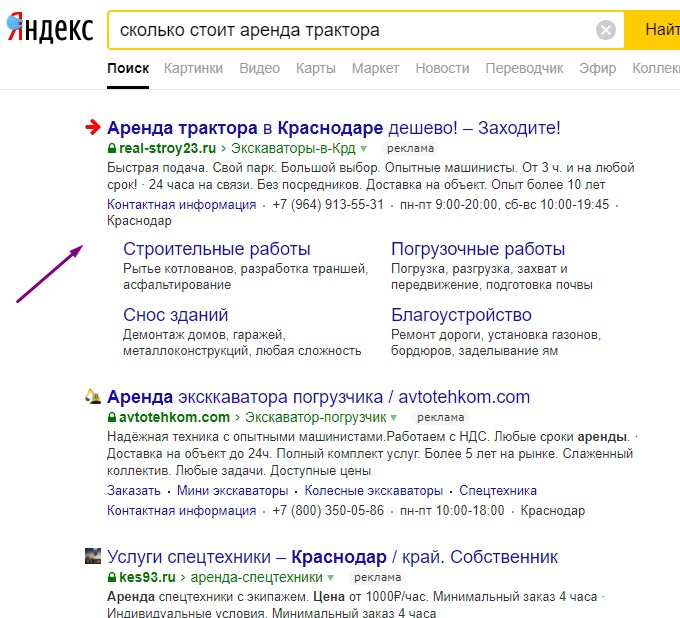The height and width of the screenshot is (618, 680).
Task: Click the hours 'пн-пт 10:00-18:00'
Action: (x=452, y=510)
